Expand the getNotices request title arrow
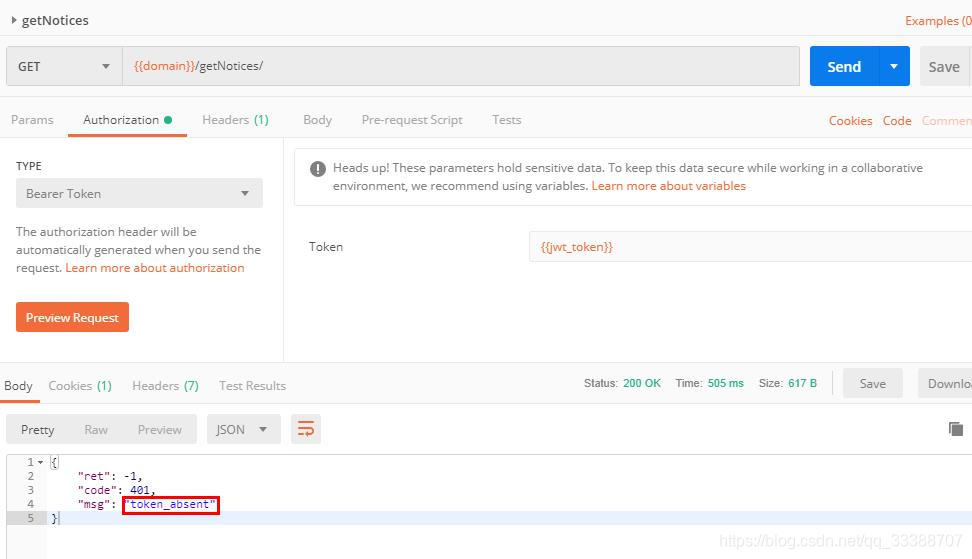The image size is (972, 559). (14, 20)
